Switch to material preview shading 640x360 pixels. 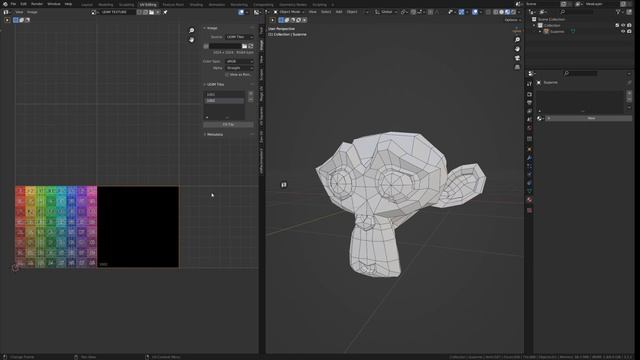tap(507, 12)
